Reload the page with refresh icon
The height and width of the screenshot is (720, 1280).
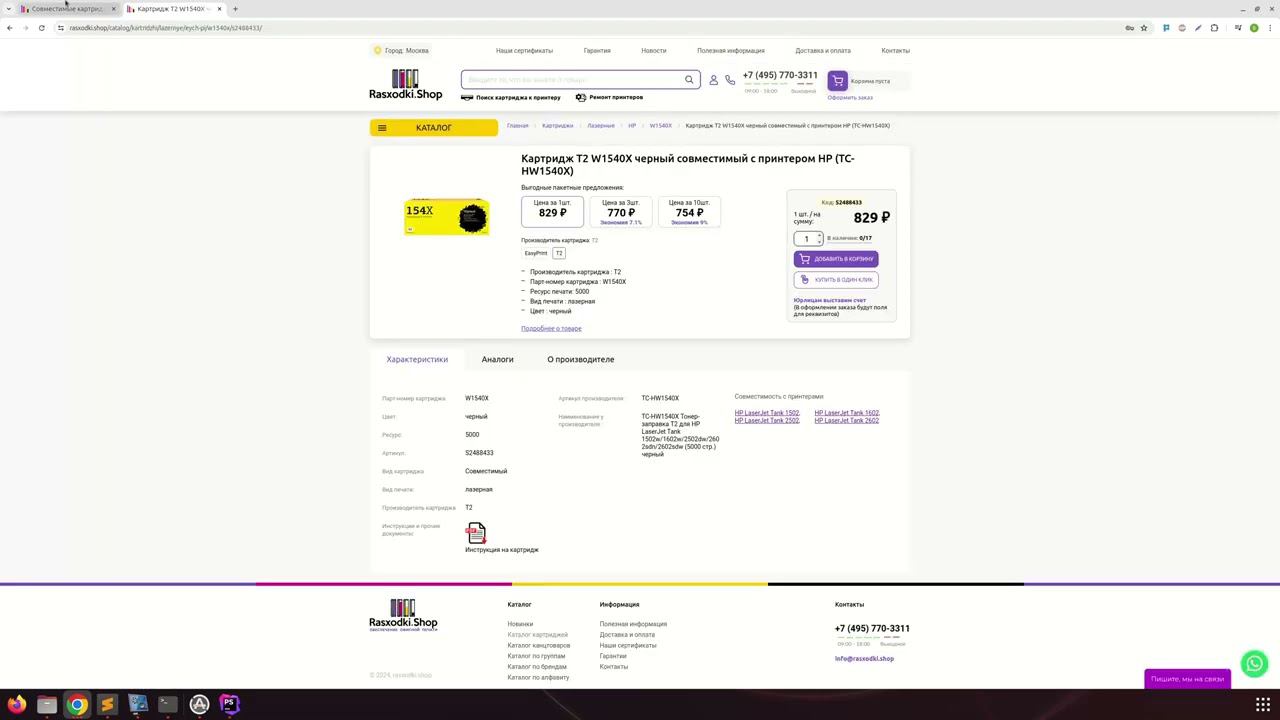point(41,28)
